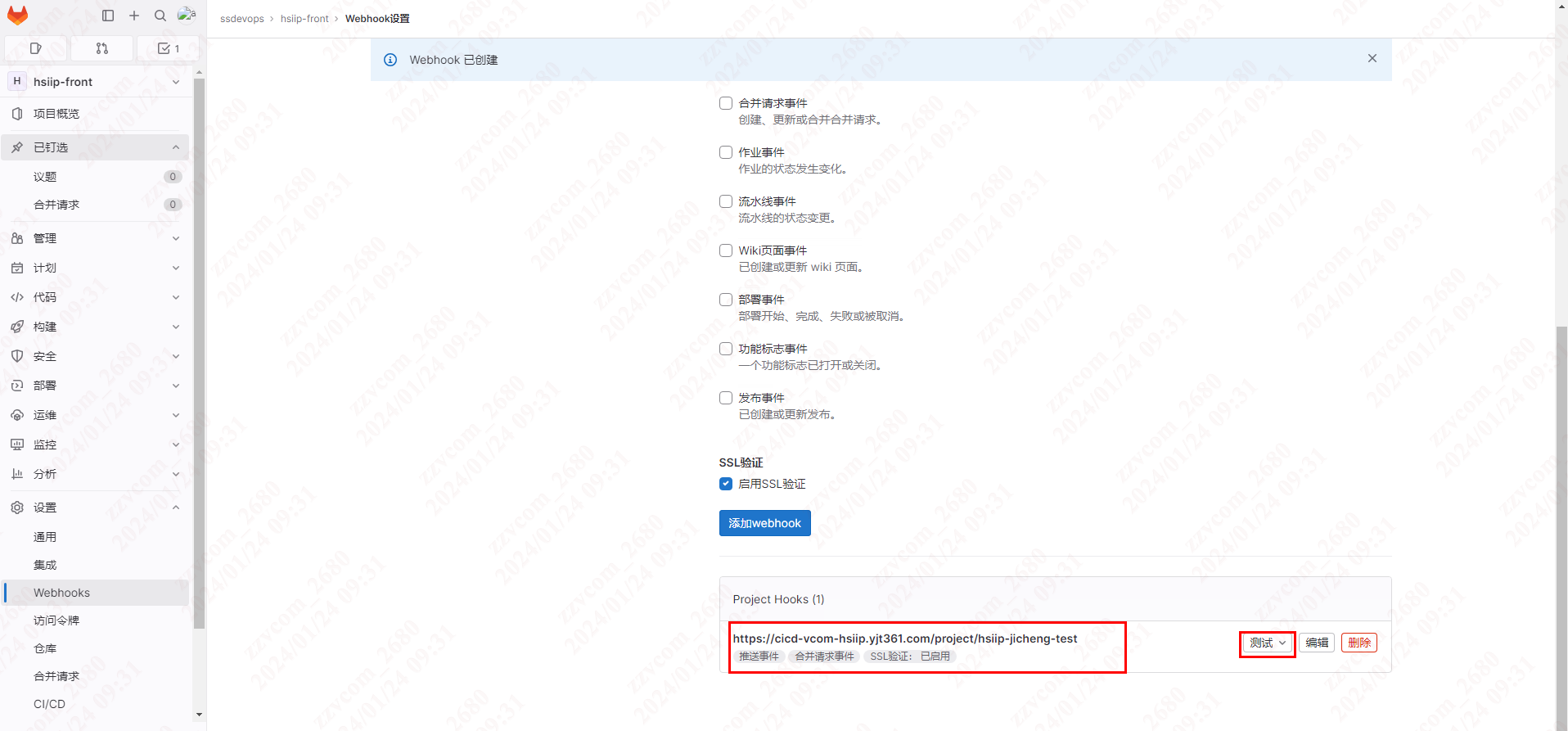Open 通用 settings page
1568x731 pixels.
coord(96,537)
